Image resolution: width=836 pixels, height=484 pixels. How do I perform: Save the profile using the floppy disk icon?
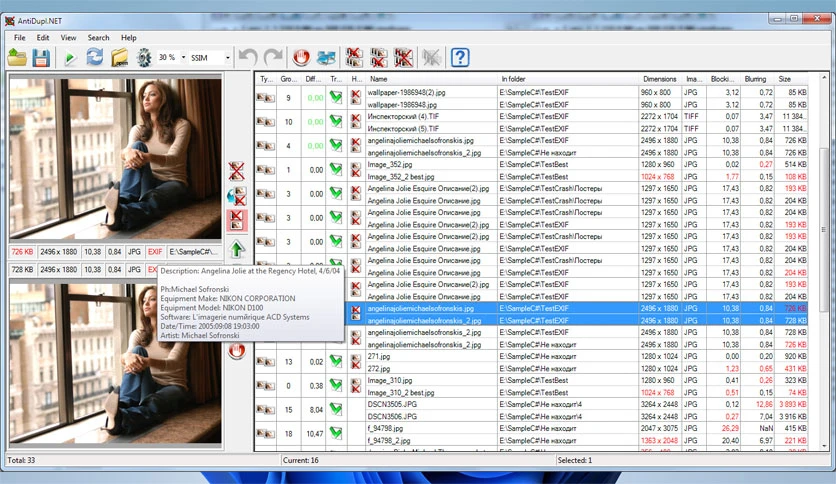pos(41,58)
